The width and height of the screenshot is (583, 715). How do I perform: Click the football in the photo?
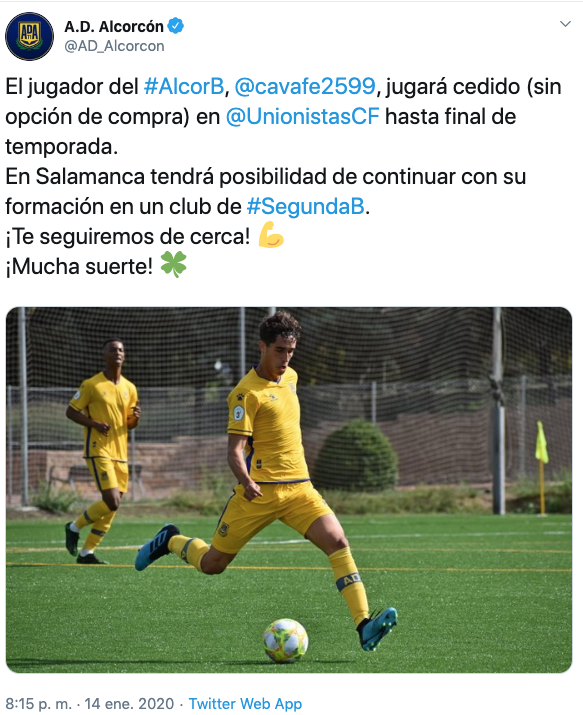coord(286,640)
